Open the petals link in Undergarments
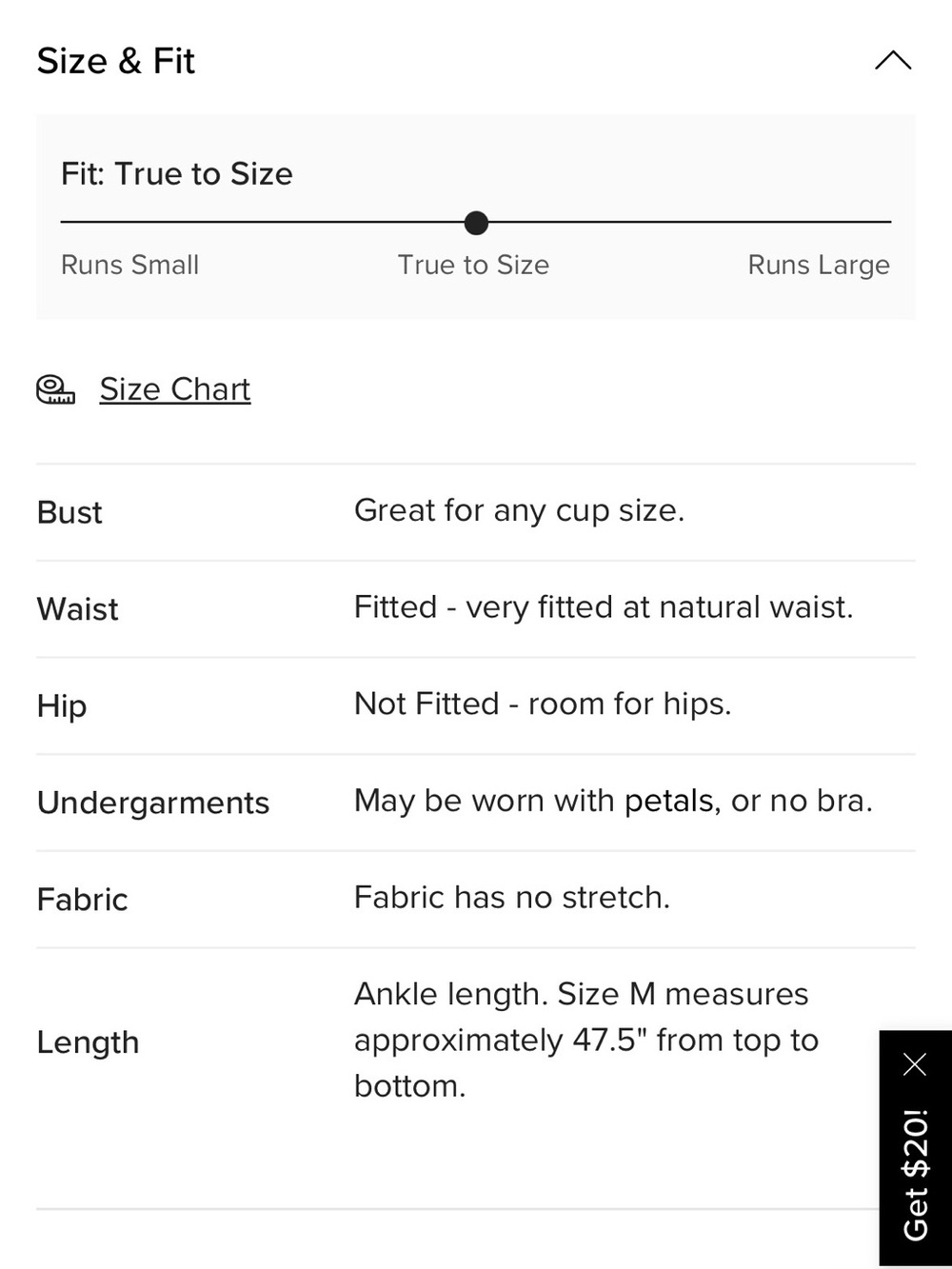Viewport: 952px width, 1269px height. point(669,801)
